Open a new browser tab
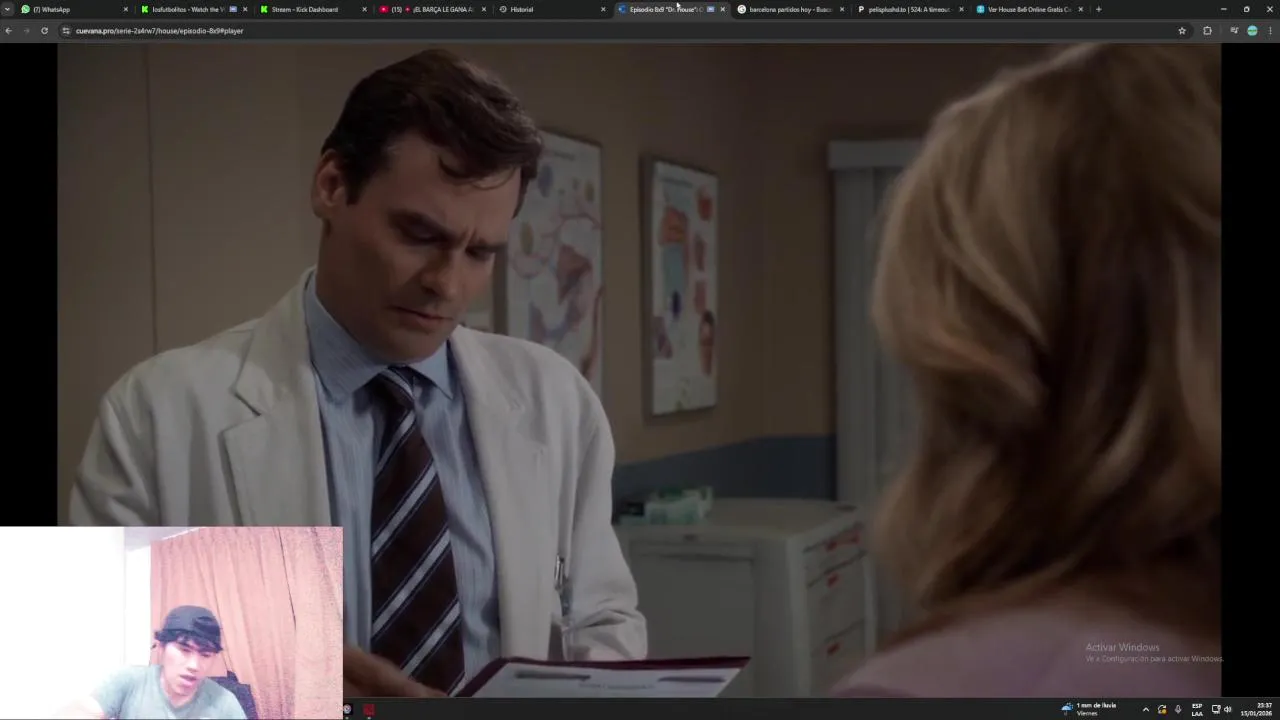The image size is (1280, 720). [1098, 9]
